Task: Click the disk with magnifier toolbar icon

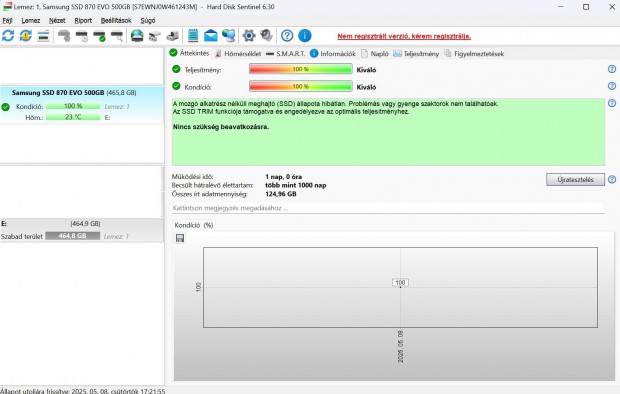Action: click(117, 36)
